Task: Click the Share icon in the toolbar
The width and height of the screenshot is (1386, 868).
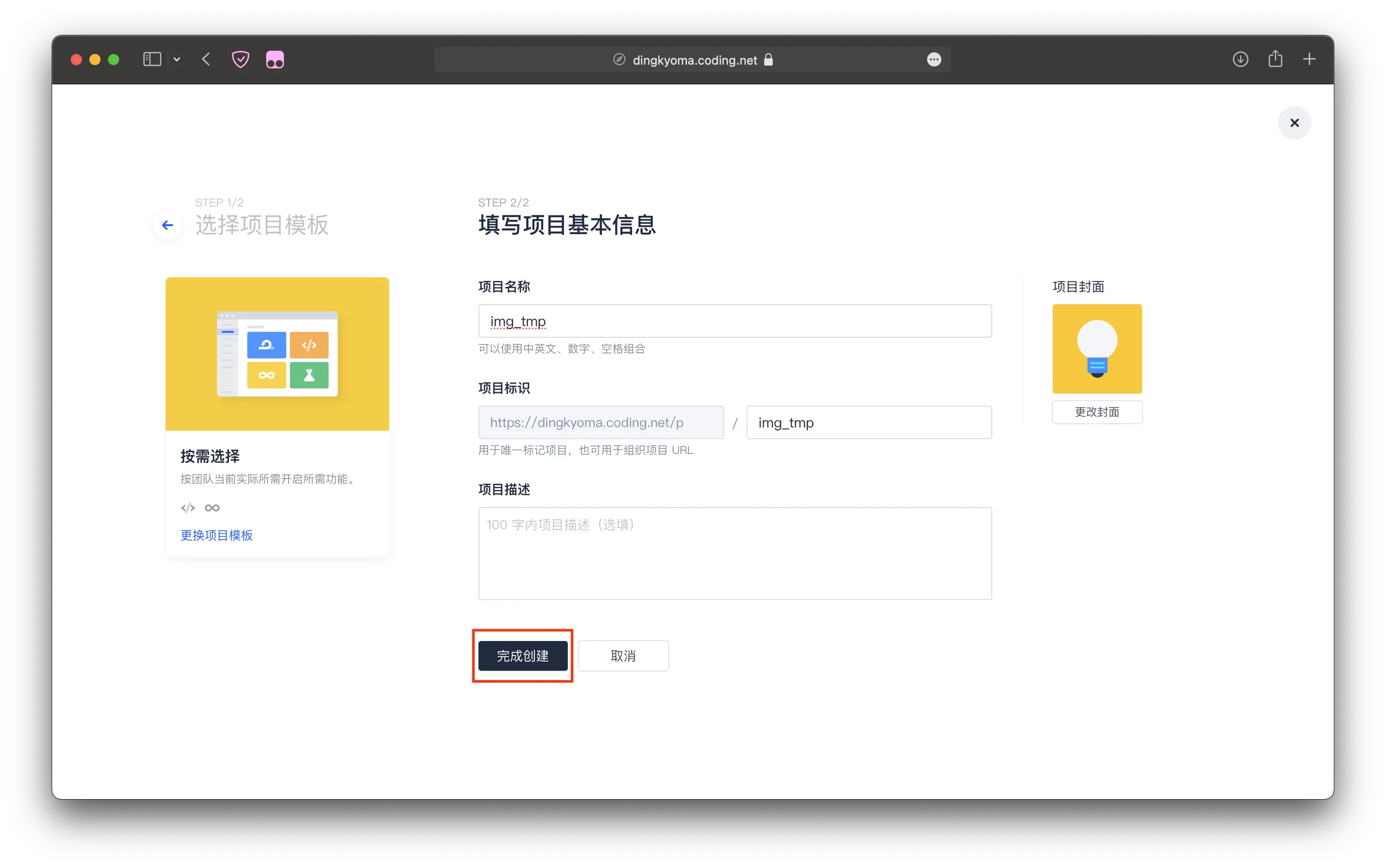Action: coord(1275,59)
